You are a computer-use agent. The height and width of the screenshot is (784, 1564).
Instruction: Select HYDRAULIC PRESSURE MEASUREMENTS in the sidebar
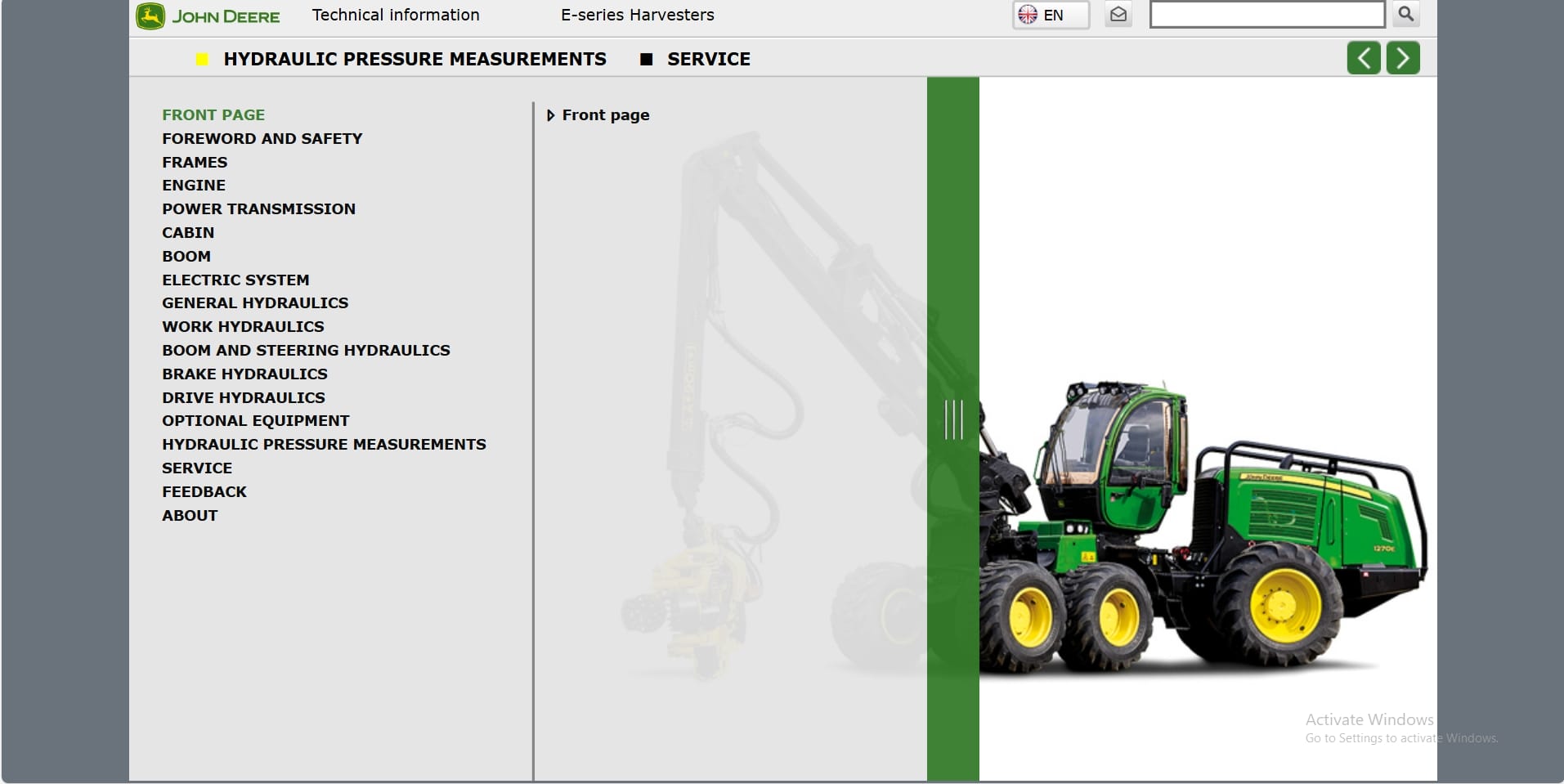pyautogui.click(x=324, y=444)
